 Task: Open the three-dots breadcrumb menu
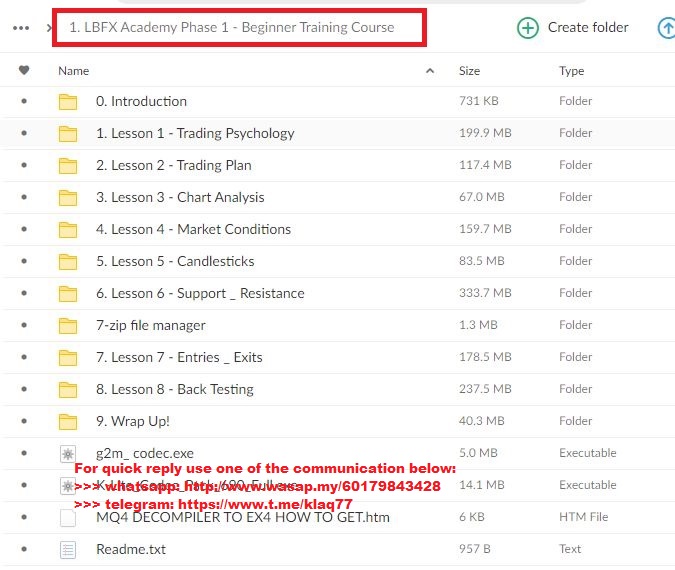coord(21,28)
